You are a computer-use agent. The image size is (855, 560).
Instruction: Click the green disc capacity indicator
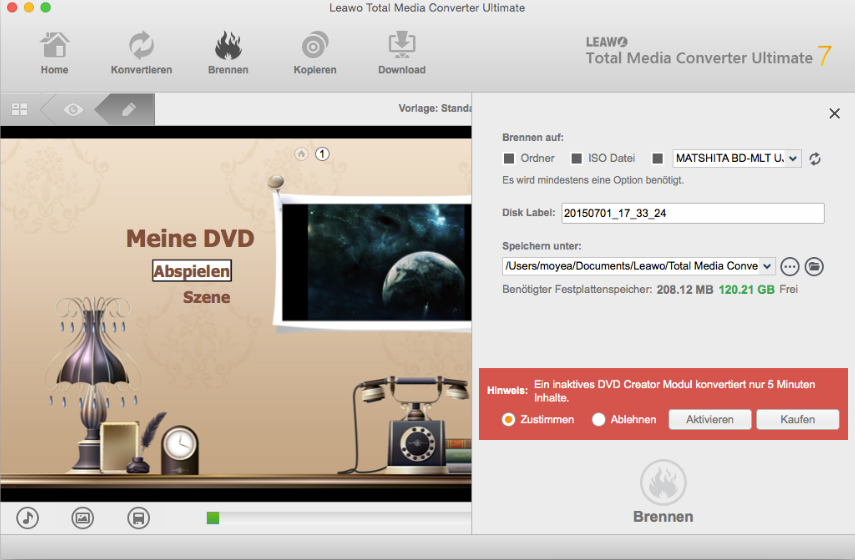(213, 518)
